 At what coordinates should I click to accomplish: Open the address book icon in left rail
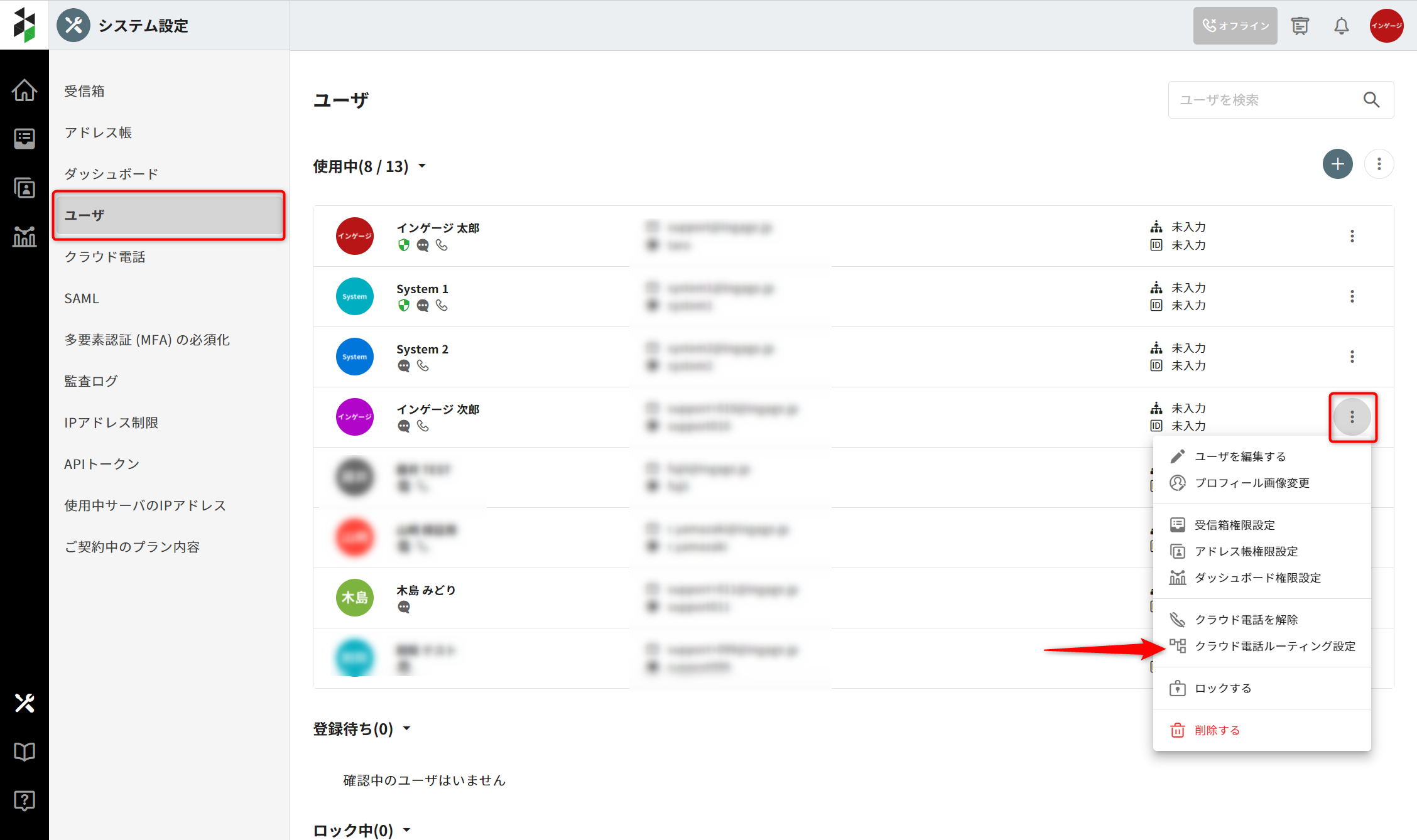point(24,187)
